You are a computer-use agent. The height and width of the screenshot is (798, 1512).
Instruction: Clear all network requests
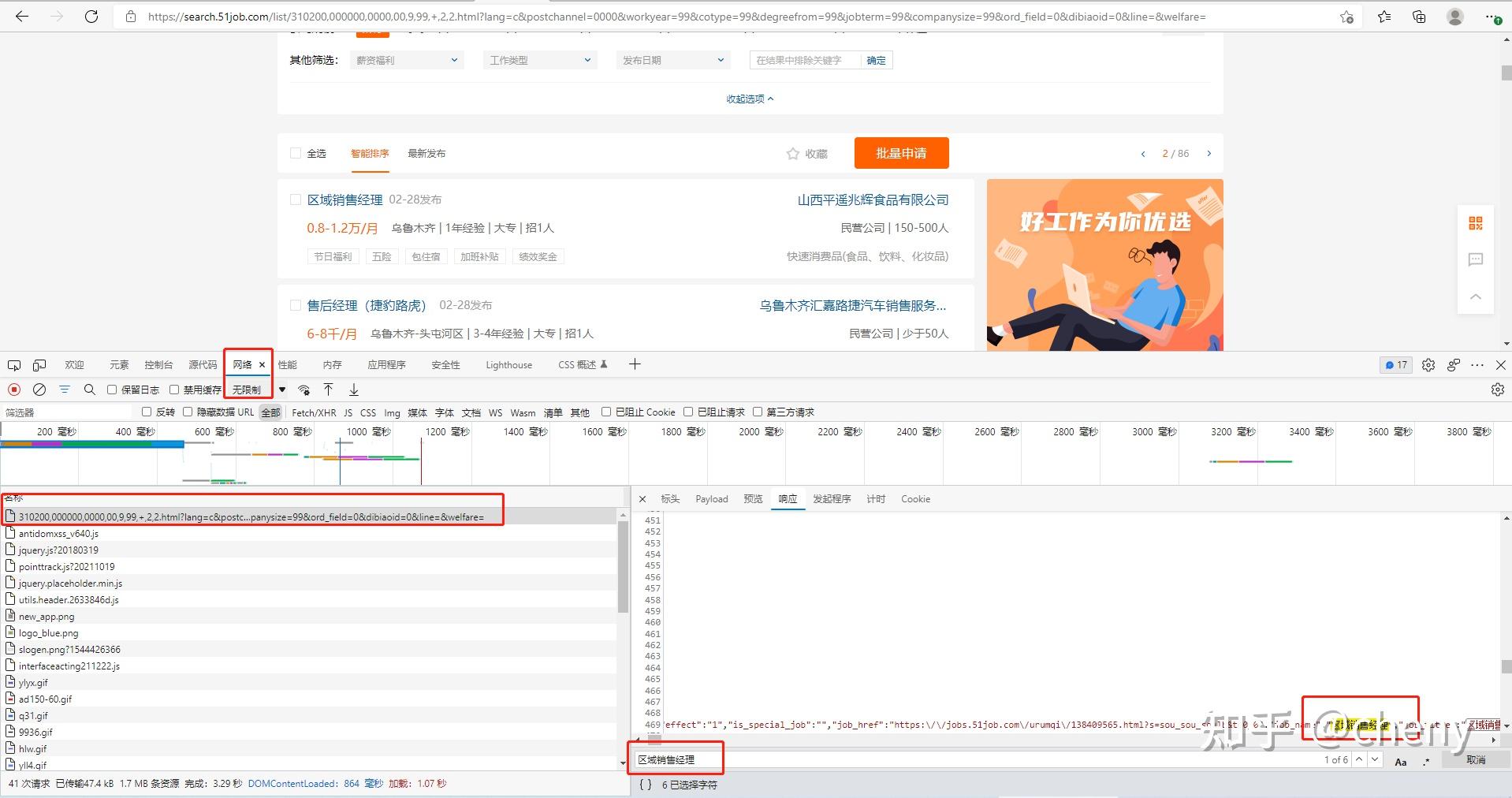click(x=39, y=389)
